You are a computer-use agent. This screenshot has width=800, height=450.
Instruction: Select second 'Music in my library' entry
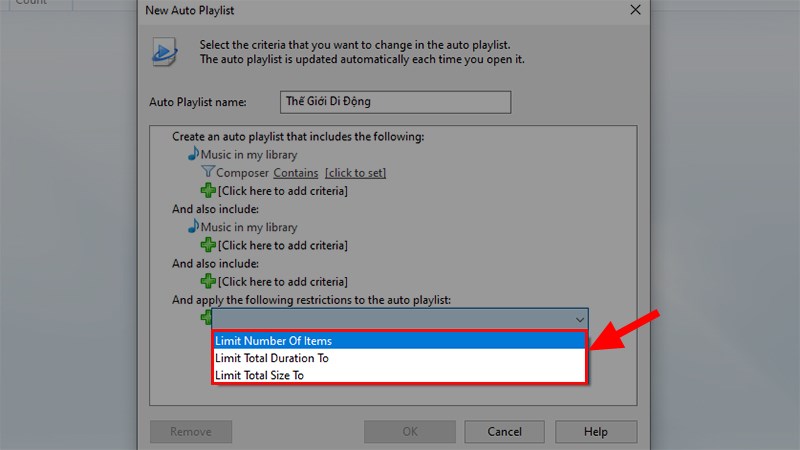tap(248, 227)
